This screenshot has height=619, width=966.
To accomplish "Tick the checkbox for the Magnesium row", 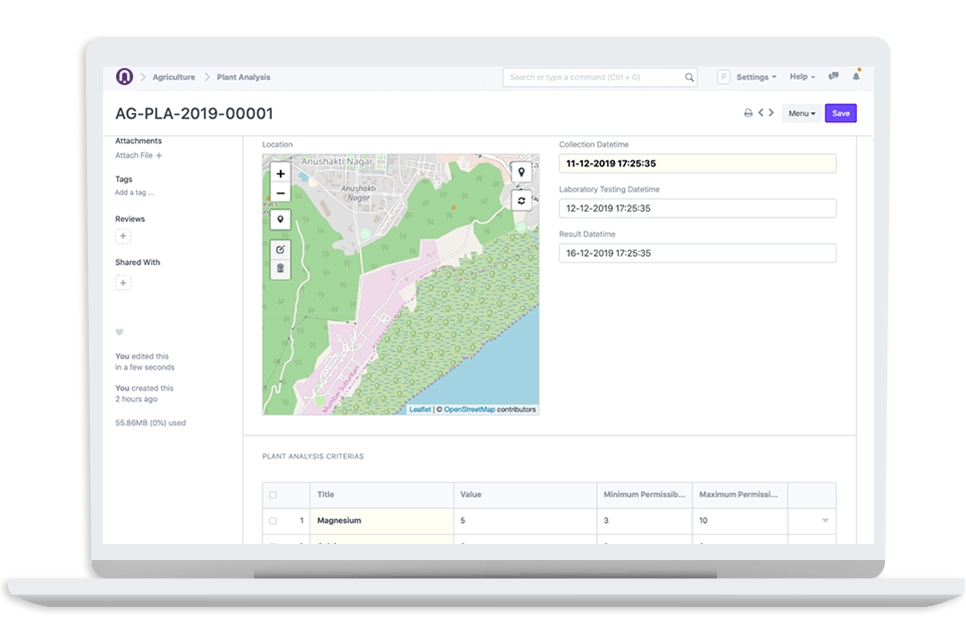I will click(273, 521).
